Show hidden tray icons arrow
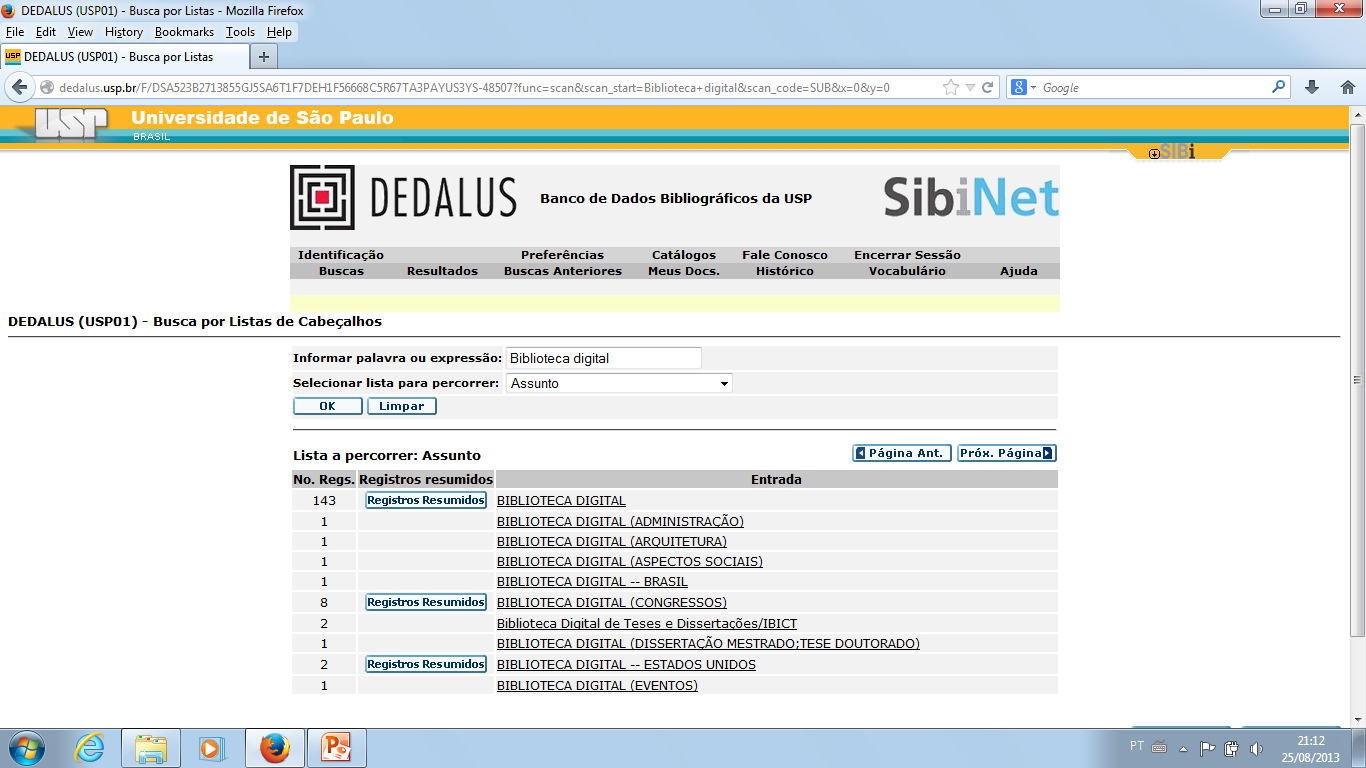 [x=1184, y=748]
